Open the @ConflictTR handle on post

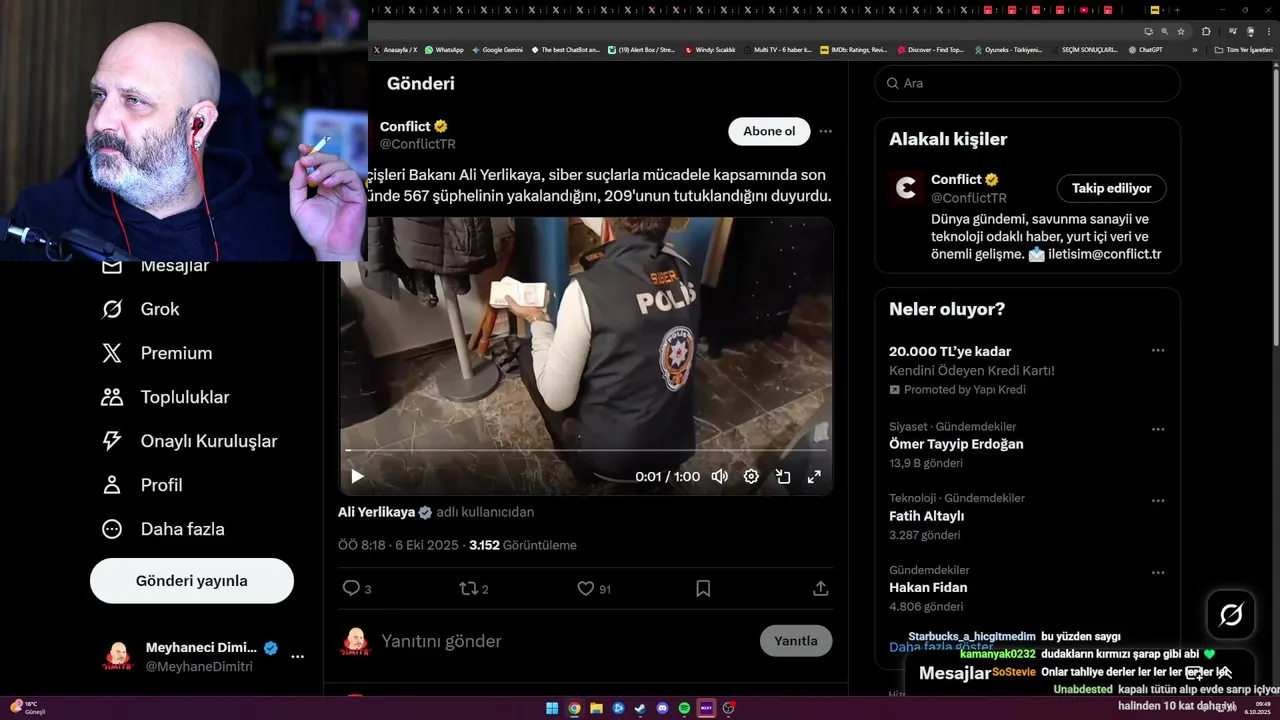tap(417, 144)
